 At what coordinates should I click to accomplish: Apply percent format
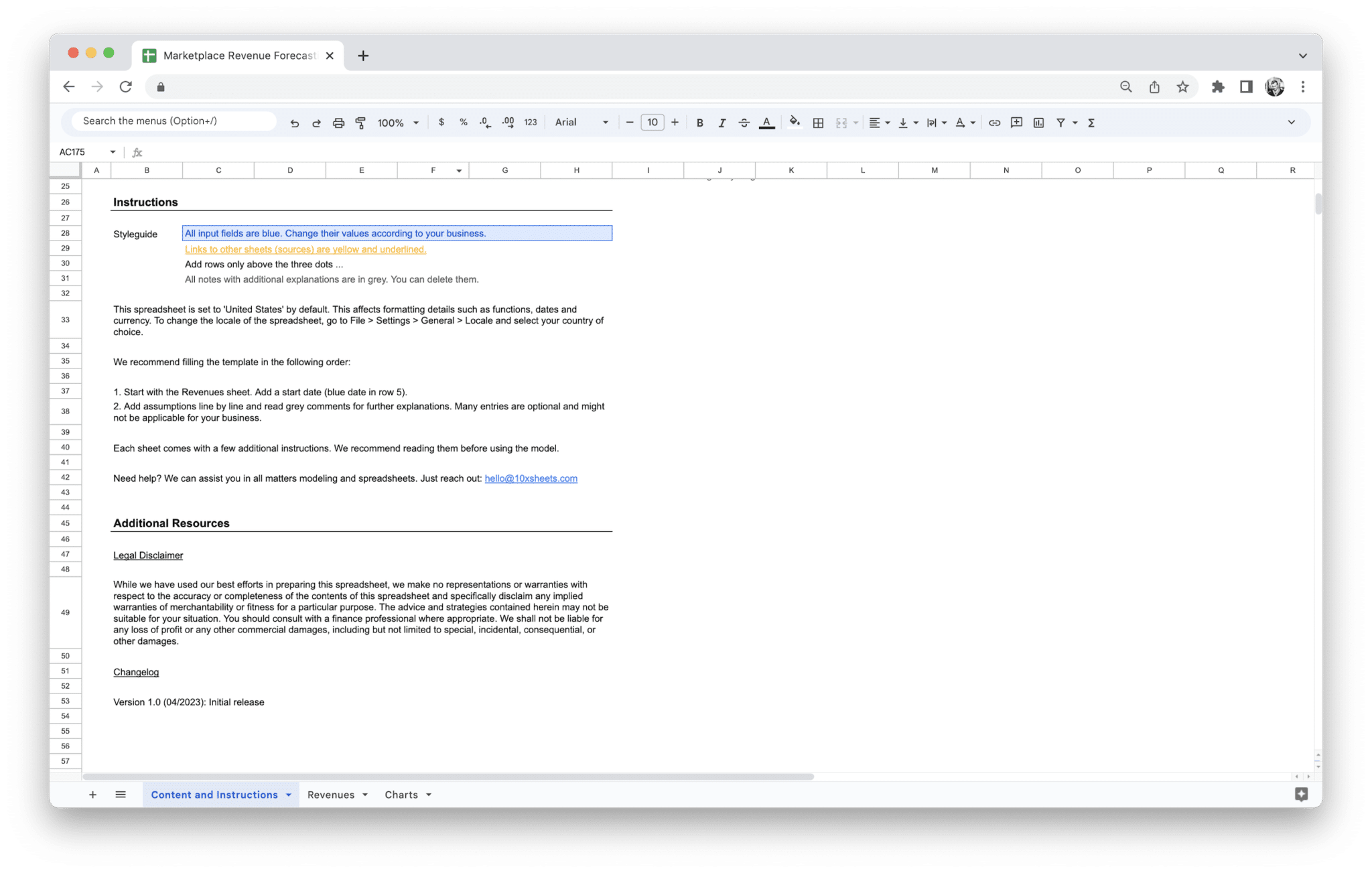(463, 122)
